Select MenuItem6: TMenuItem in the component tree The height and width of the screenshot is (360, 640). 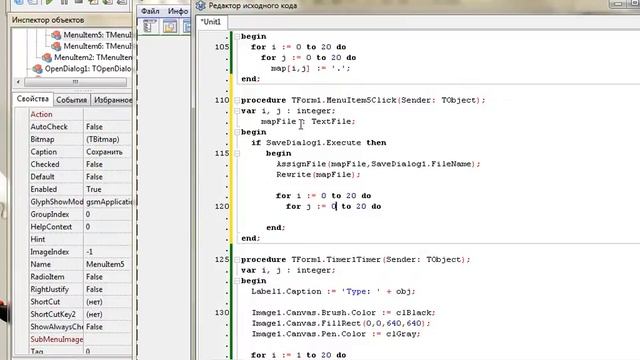point(98,46)
